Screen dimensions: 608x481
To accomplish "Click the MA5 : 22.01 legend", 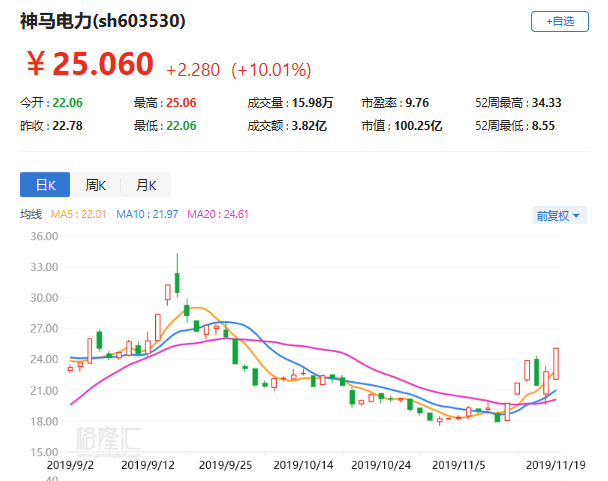I will click(78, 214).
